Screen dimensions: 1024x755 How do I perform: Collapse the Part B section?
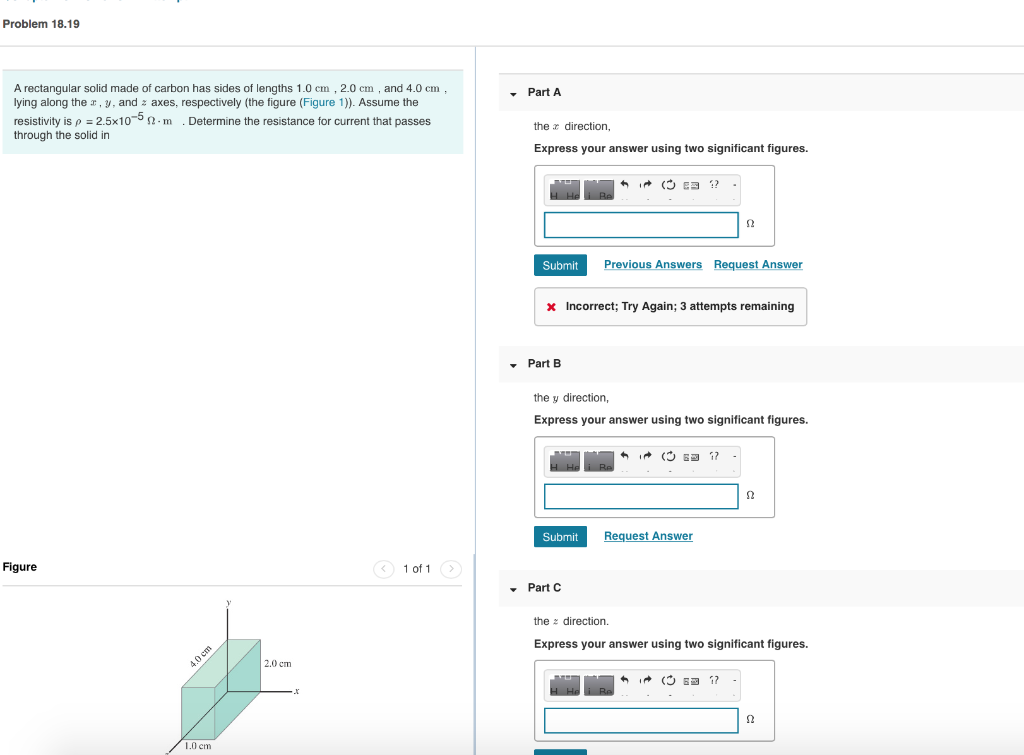(x=513, y=365)
